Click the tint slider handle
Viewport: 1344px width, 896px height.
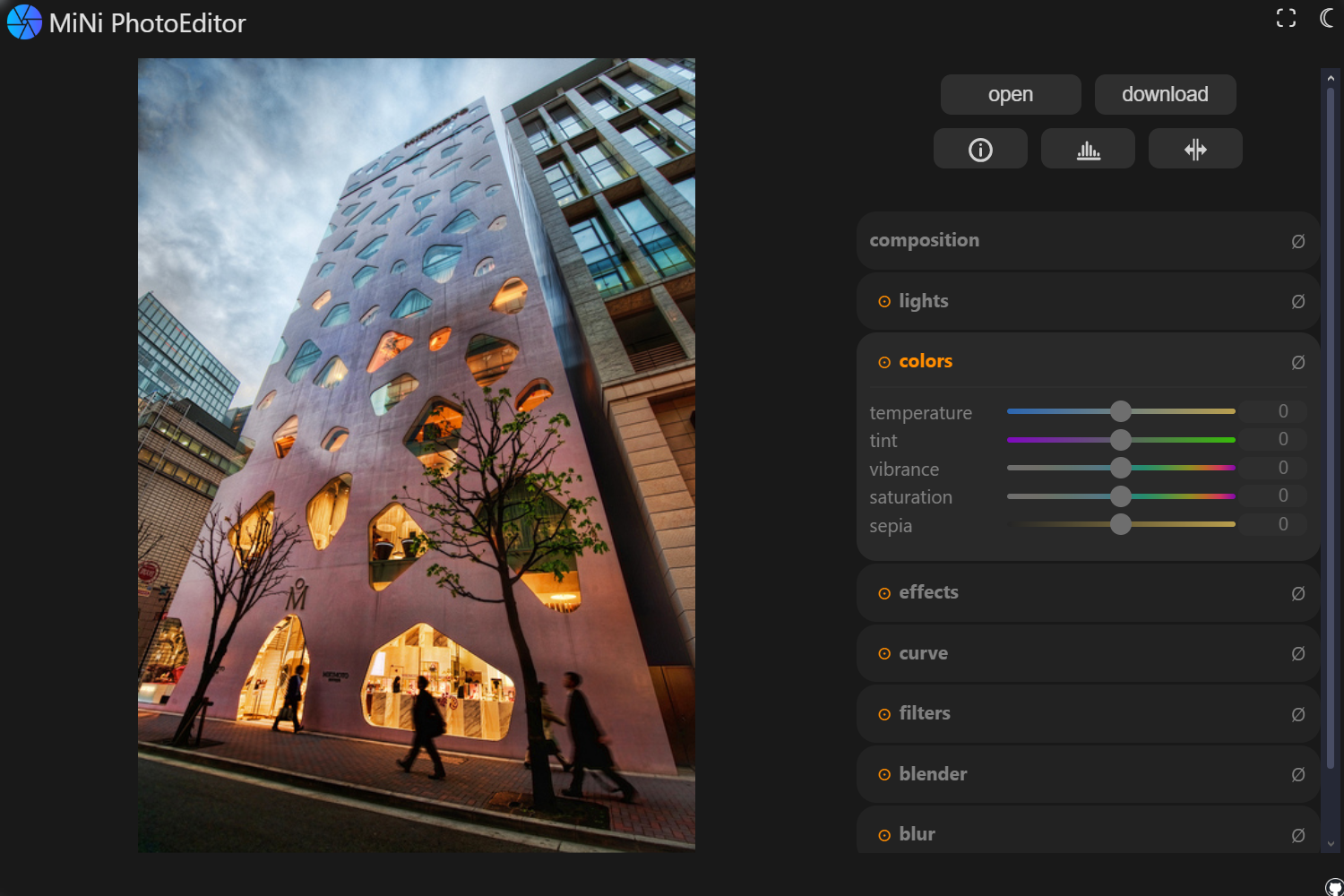tap(1121, 440)
